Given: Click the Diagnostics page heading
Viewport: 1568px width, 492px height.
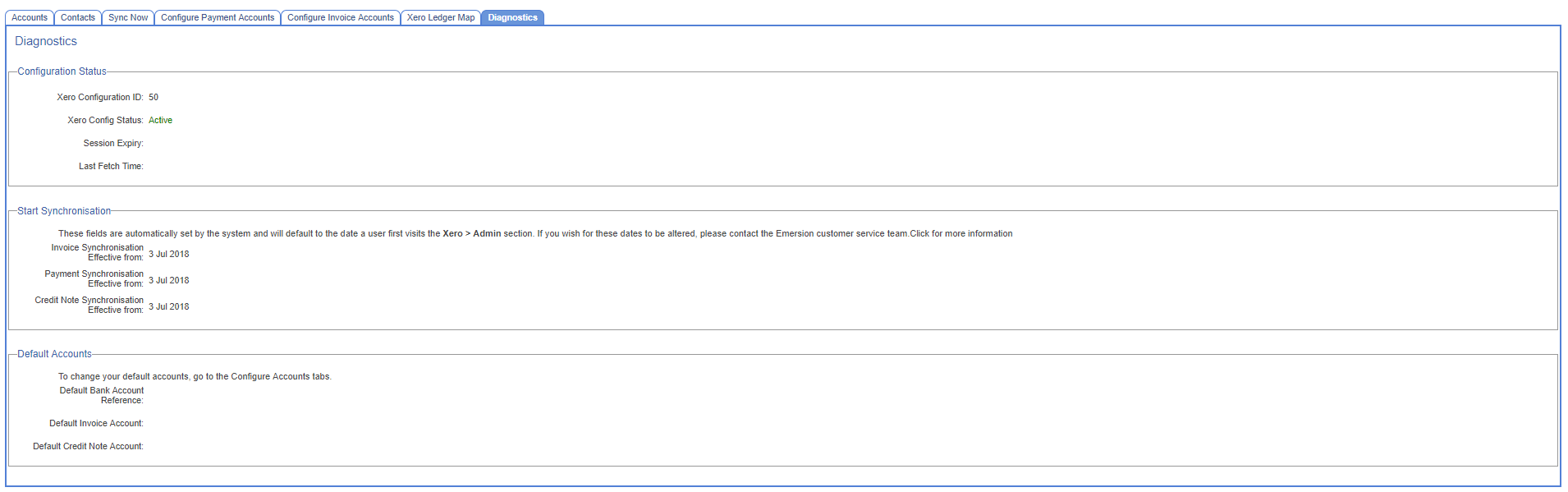Looking at the screenshot, I should 46,41.
